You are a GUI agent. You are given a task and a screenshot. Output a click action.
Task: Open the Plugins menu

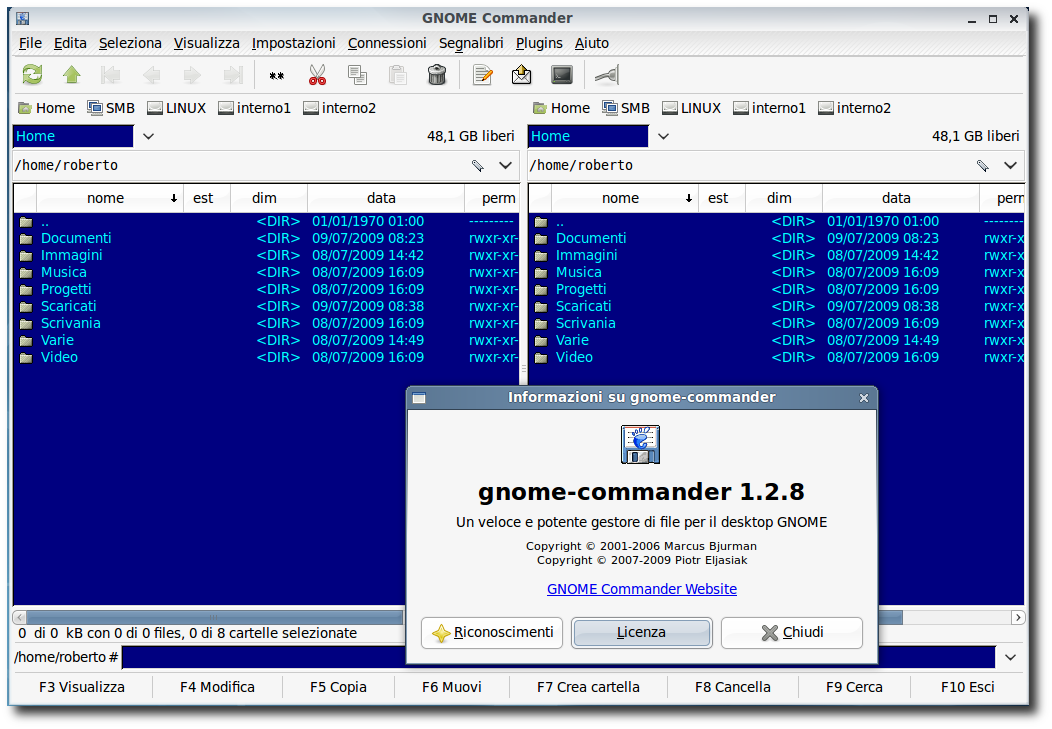tap(539, 43)
